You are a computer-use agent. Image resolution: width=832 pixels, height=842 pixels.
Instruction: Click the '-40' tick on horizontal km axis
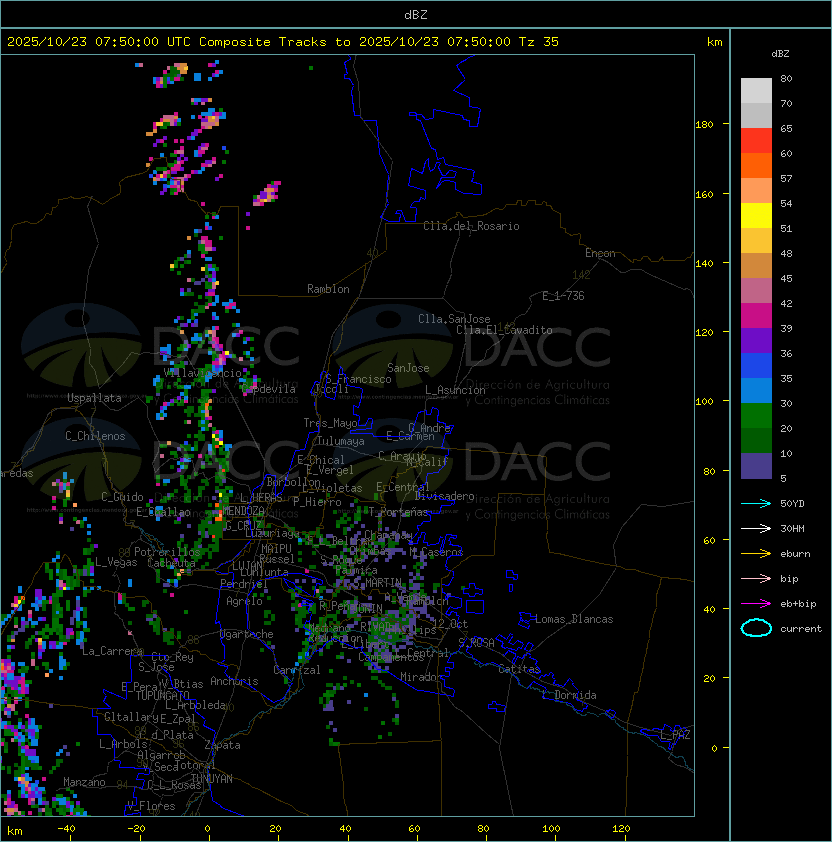[66, 829]
